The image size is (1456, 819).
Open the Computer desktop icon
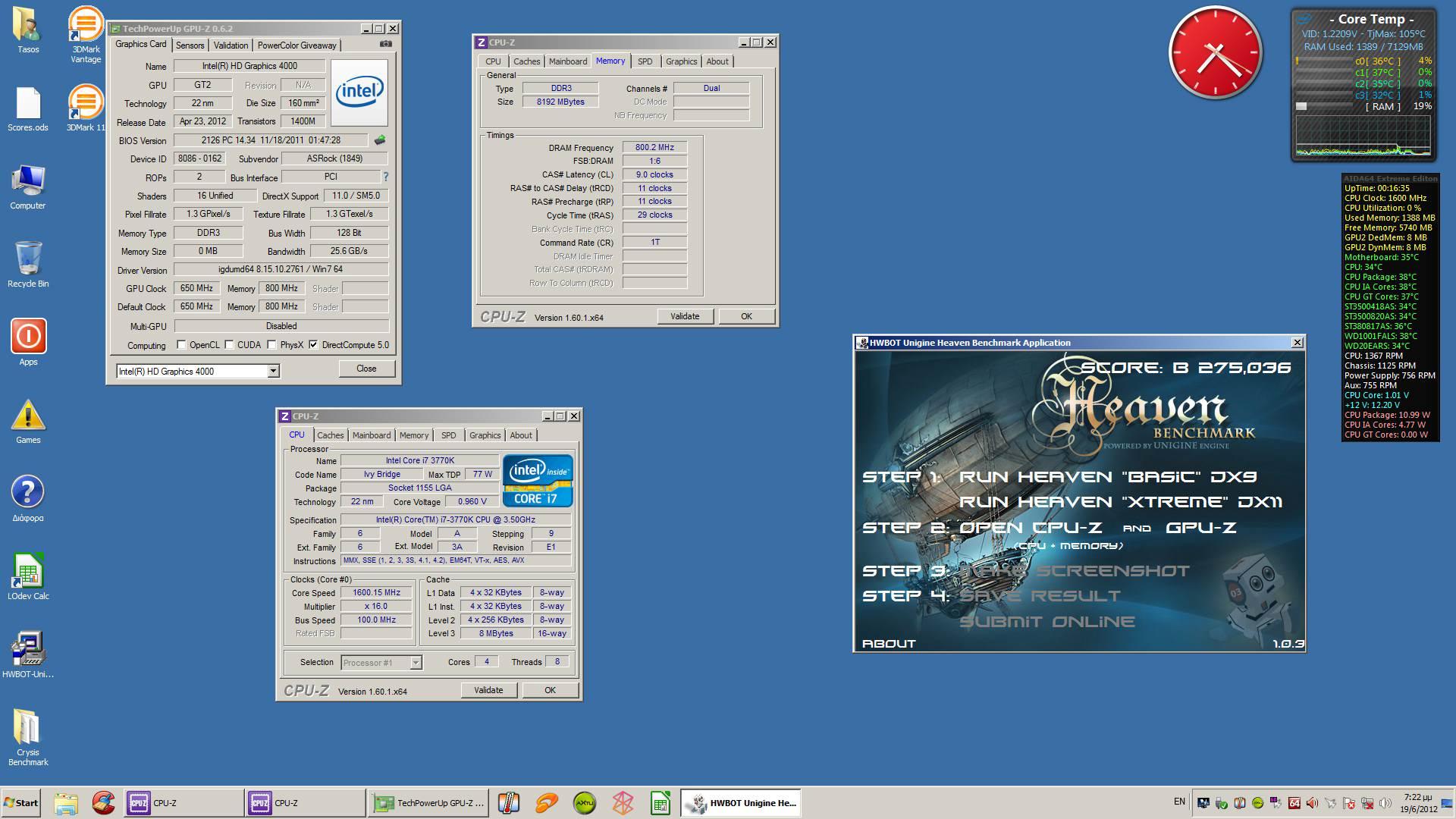pos(28,187)
